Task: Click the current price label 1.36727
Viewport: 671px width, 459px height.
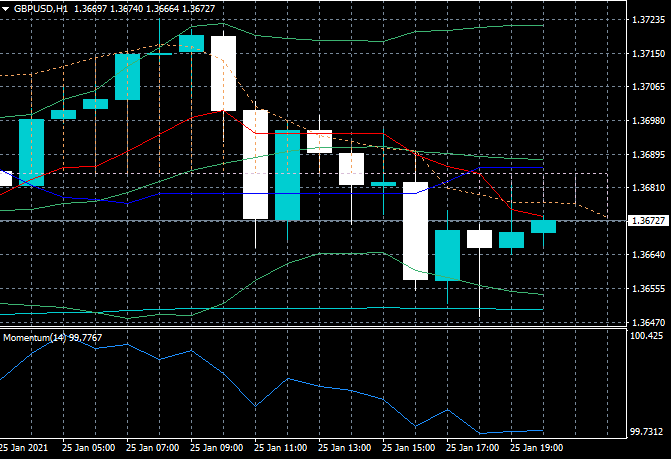Action: click(648, 221)
